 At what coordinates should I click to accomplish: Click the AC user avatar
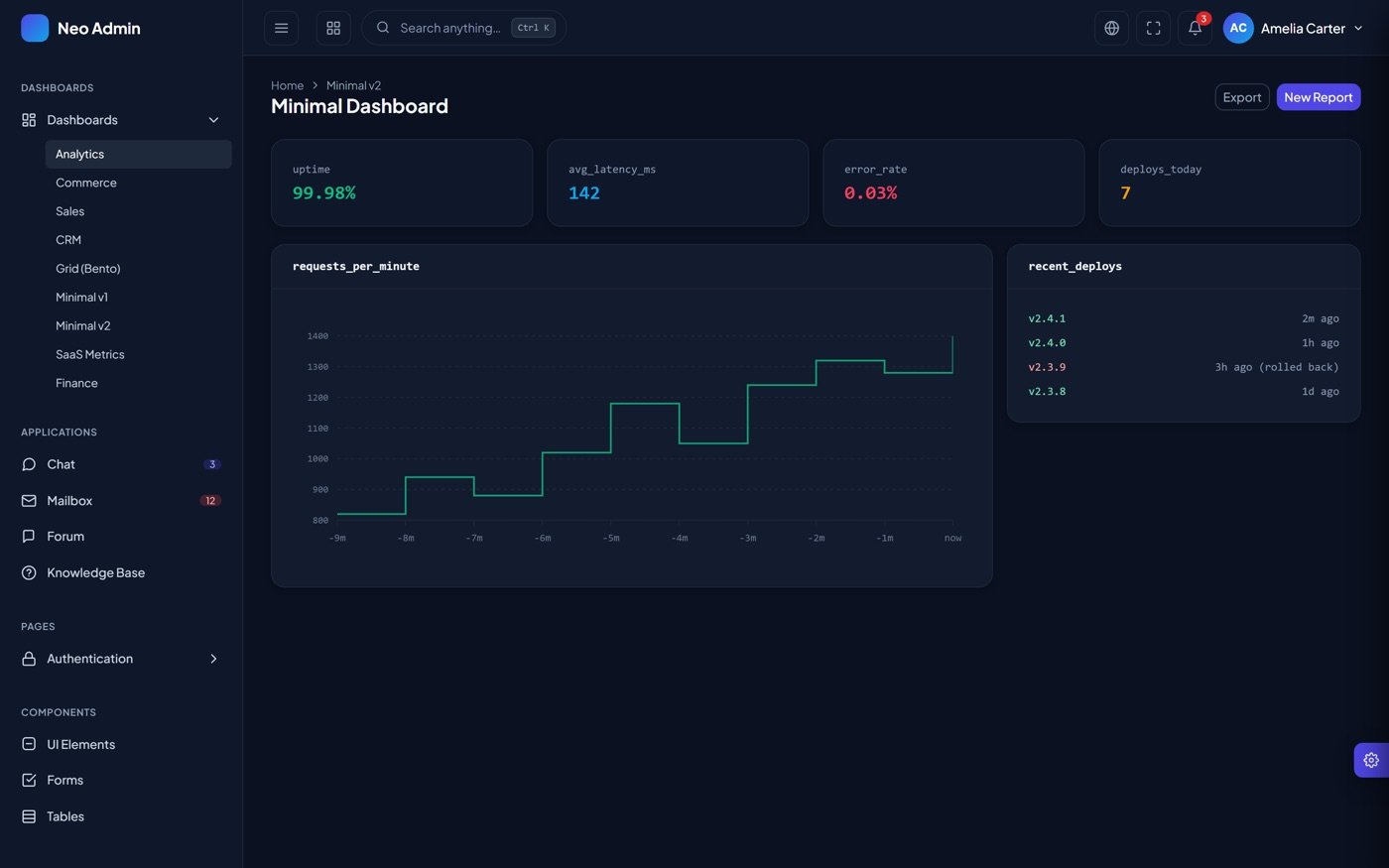[x=1238, y=28]
